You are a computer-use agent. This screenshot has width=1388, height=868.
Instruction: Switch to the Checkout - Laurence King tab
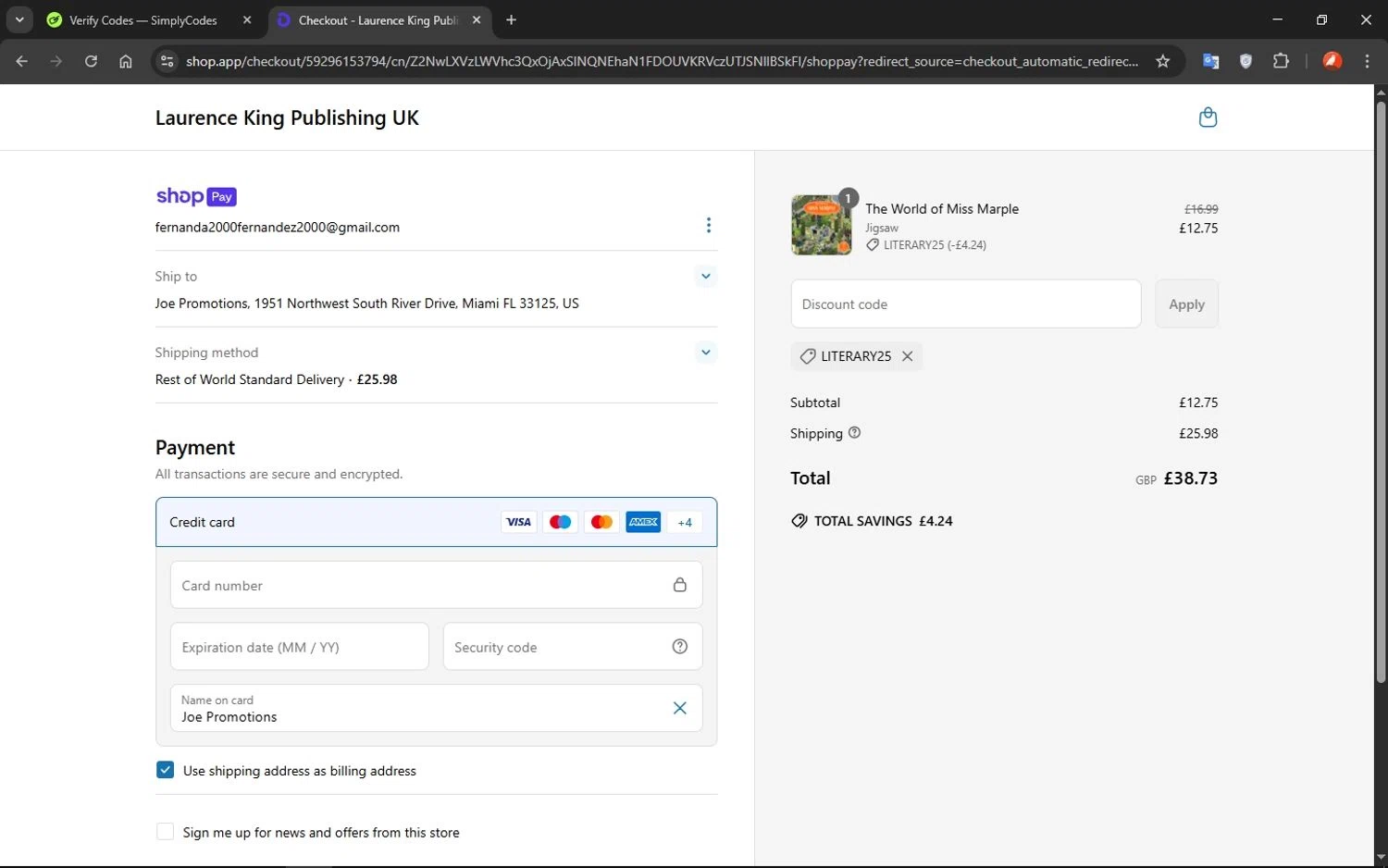pyautogui.click(x=378, y=19)
